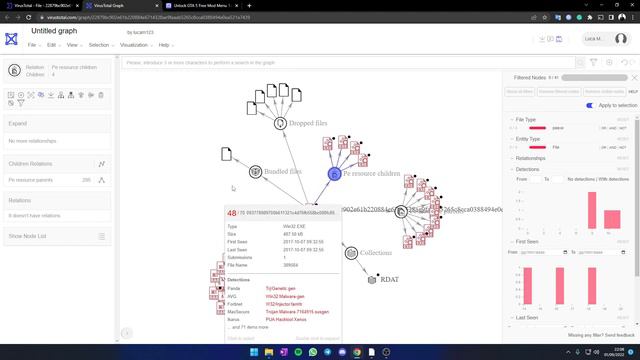The height and width of the screenshot is (360, 640).
Task: Click the expand-arrows icon in node toolbar
Action: pos(31,95)
